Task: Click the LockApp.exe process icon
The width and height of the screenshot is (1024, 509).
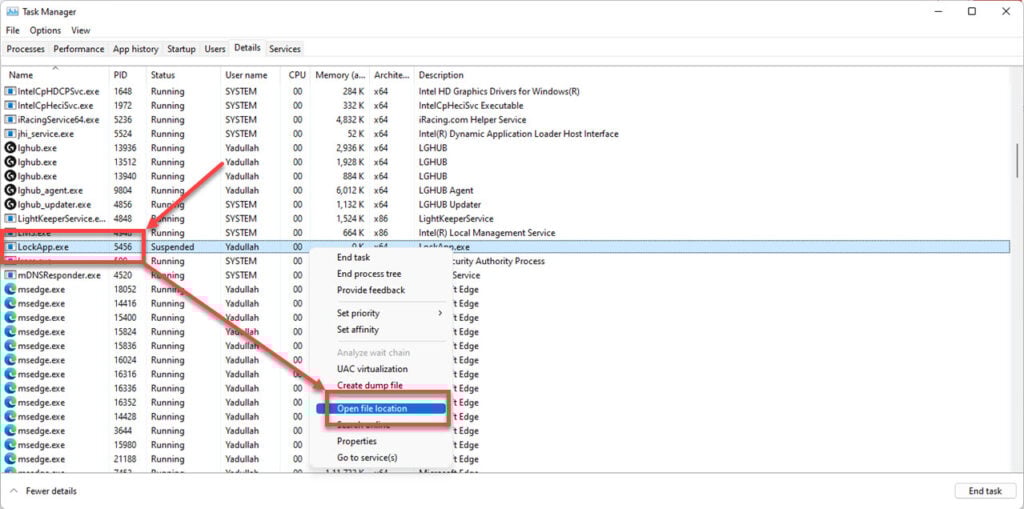Action: pos(10,247)
